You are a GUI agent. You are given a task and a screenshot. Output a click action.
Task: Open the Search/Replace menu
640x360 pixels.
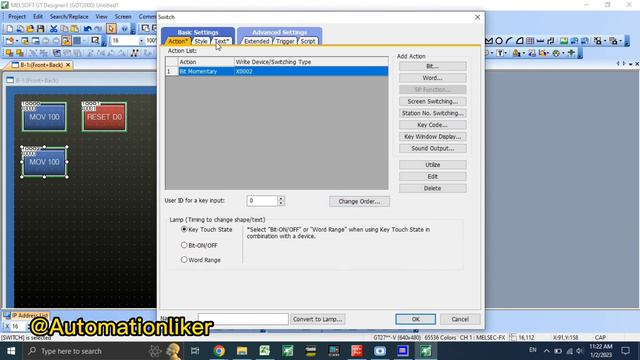[x=69, y=17]
